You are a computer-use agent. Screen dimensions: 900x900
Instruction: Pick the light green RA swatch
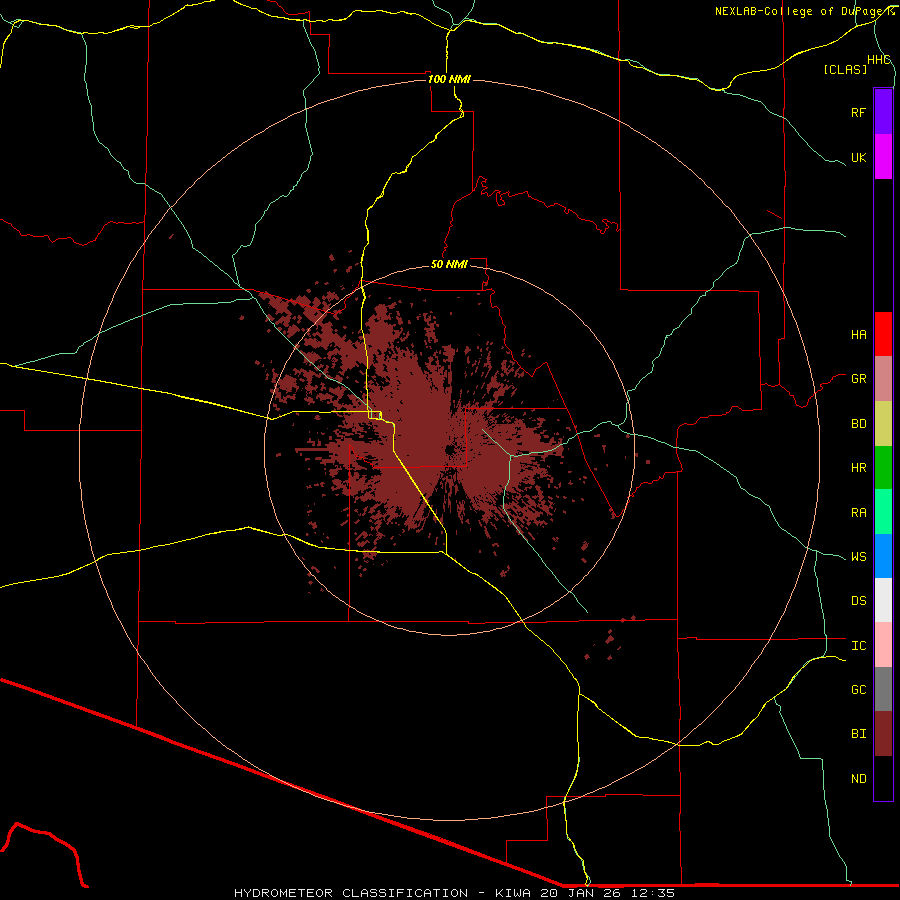coord(883,512)
